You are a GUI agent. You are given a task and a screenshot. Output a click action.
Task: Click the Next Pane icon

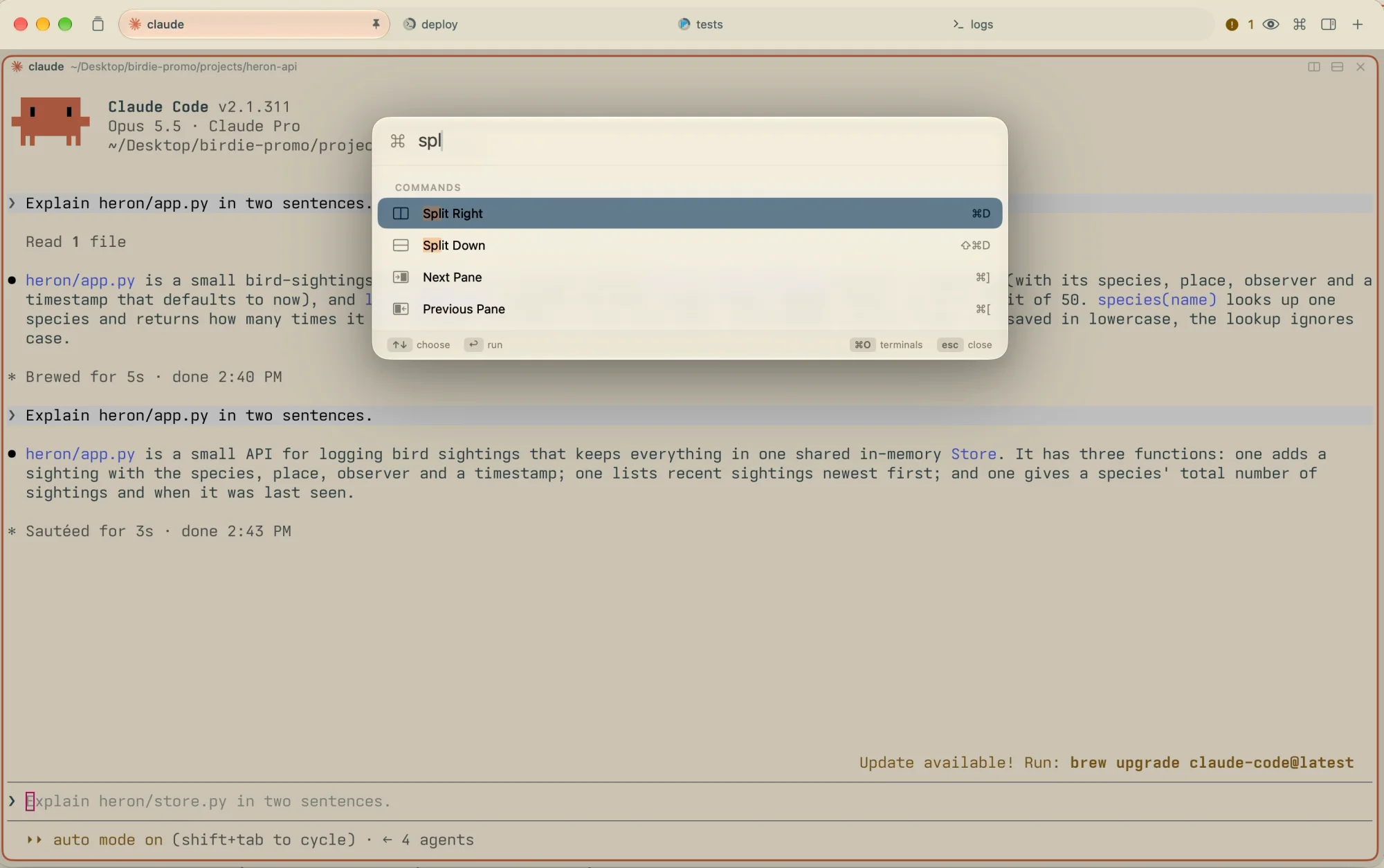(401, 277)
